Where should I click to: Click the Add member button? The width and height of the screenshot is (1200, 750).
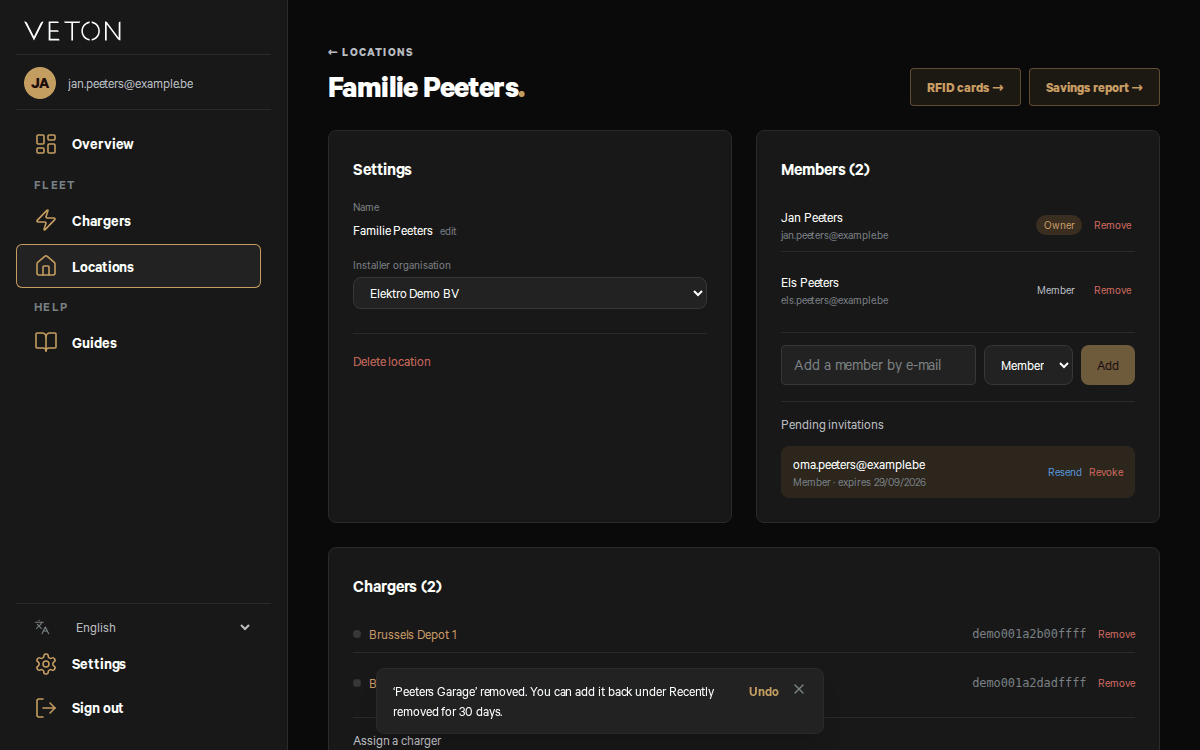pos(1108,365)
